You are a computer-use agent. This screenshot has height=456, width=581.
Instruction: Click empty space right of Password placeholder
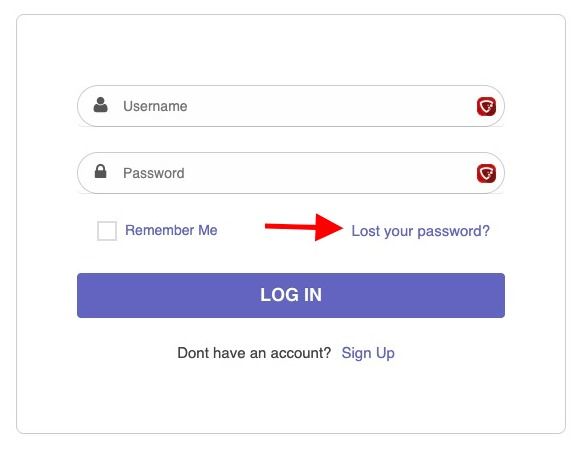coord(330,173)
